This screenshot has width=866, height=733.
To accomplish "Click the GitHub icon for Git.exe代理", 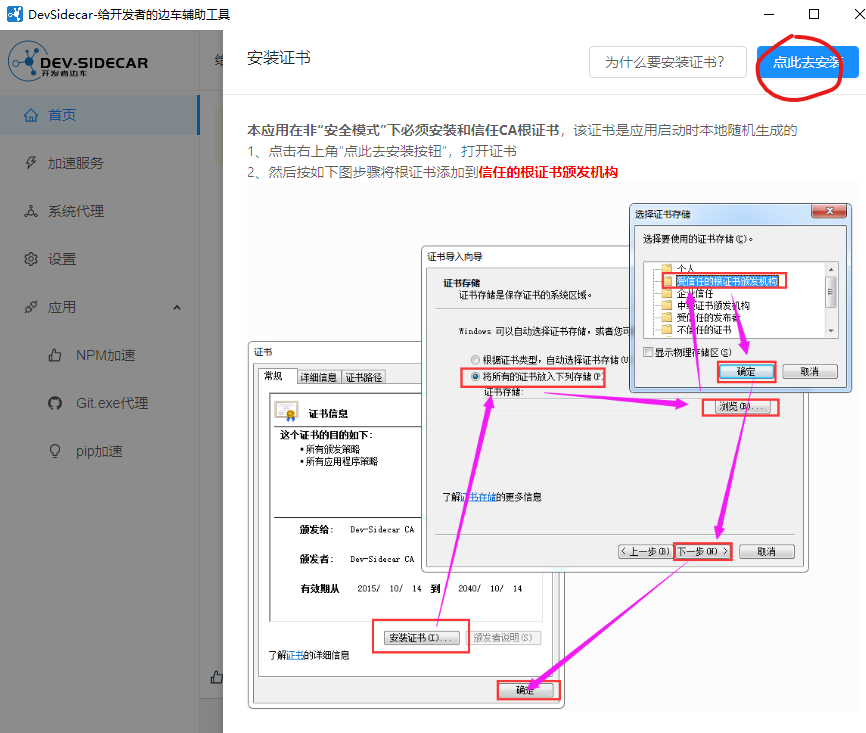I will [55, 403].
